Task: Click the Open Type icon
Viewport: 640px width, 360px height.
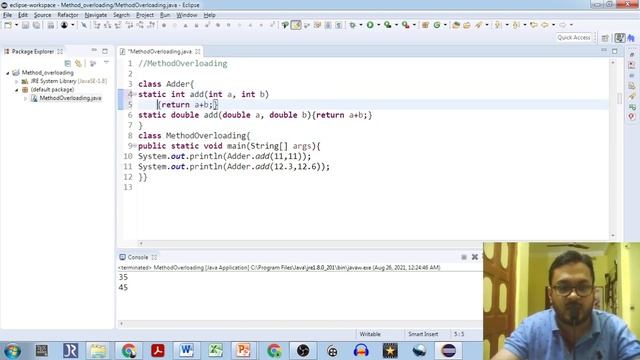Action: [456, 25]
